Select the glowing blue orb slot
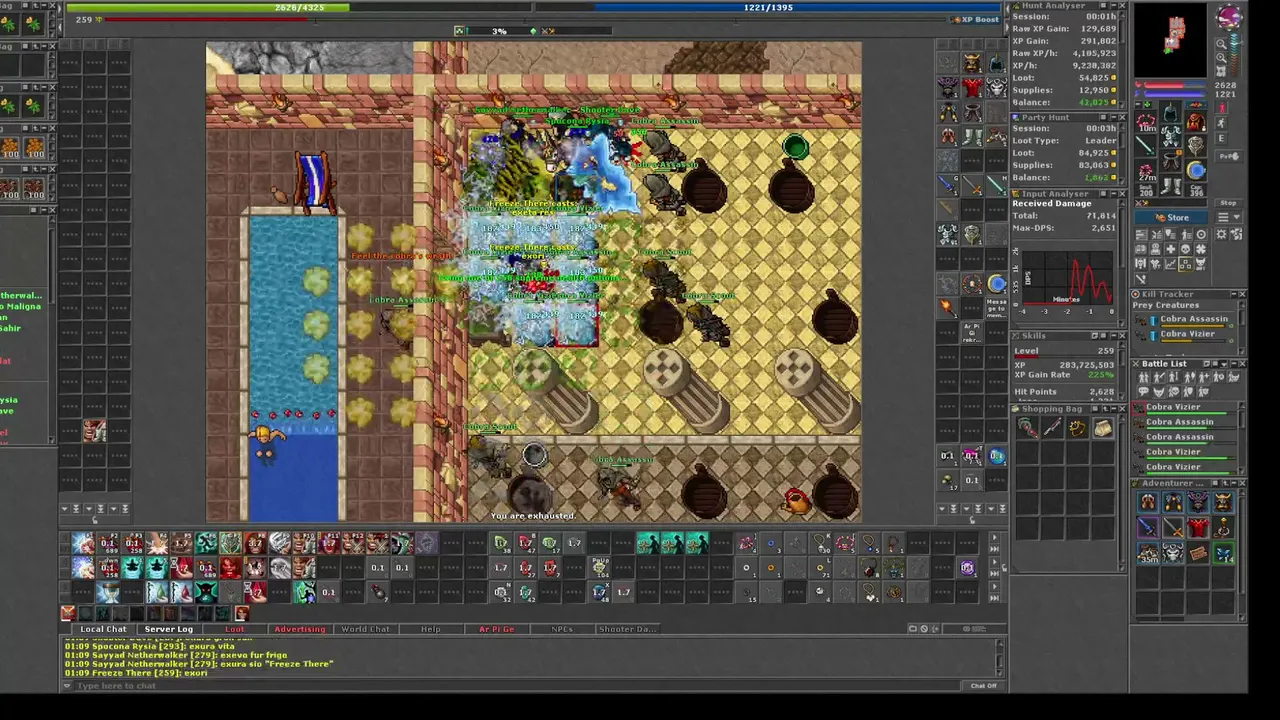This screenshot has width=1280, height=720. [x=1196, y=171]
